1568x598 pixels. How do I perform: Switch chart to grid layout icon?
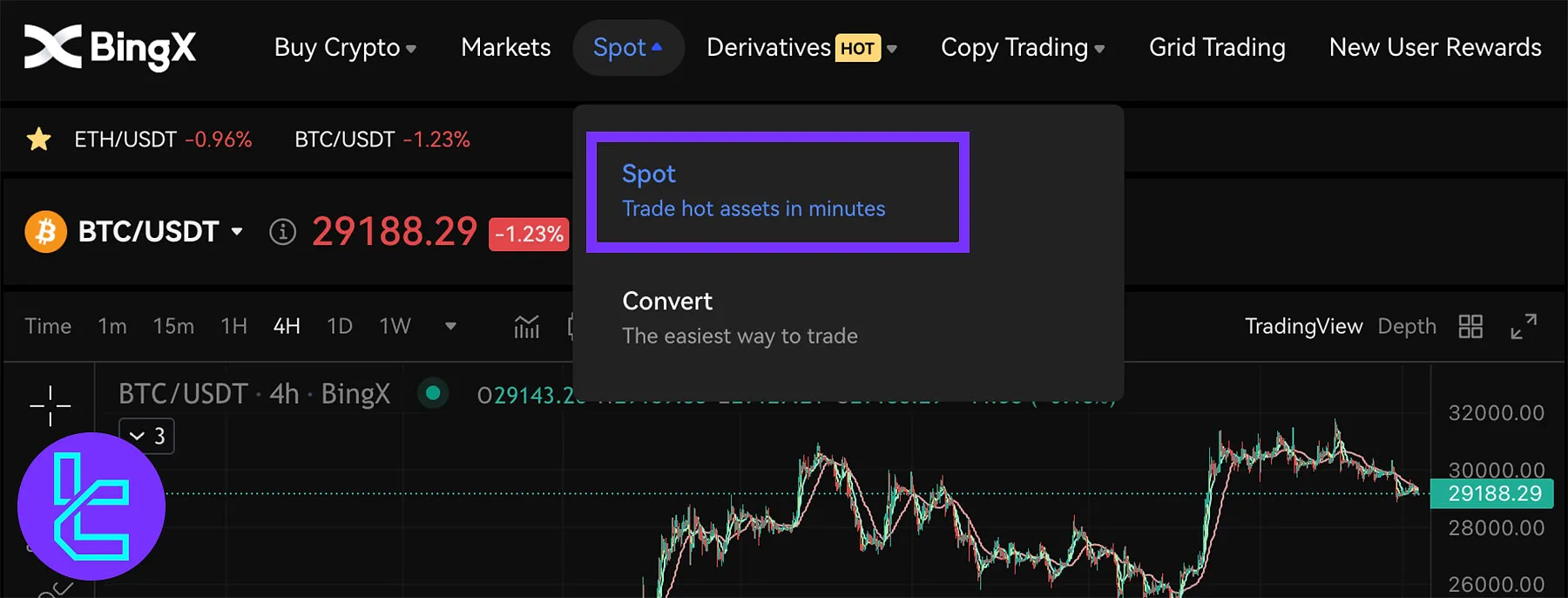pyautogui.click(x=1470, y=327)
